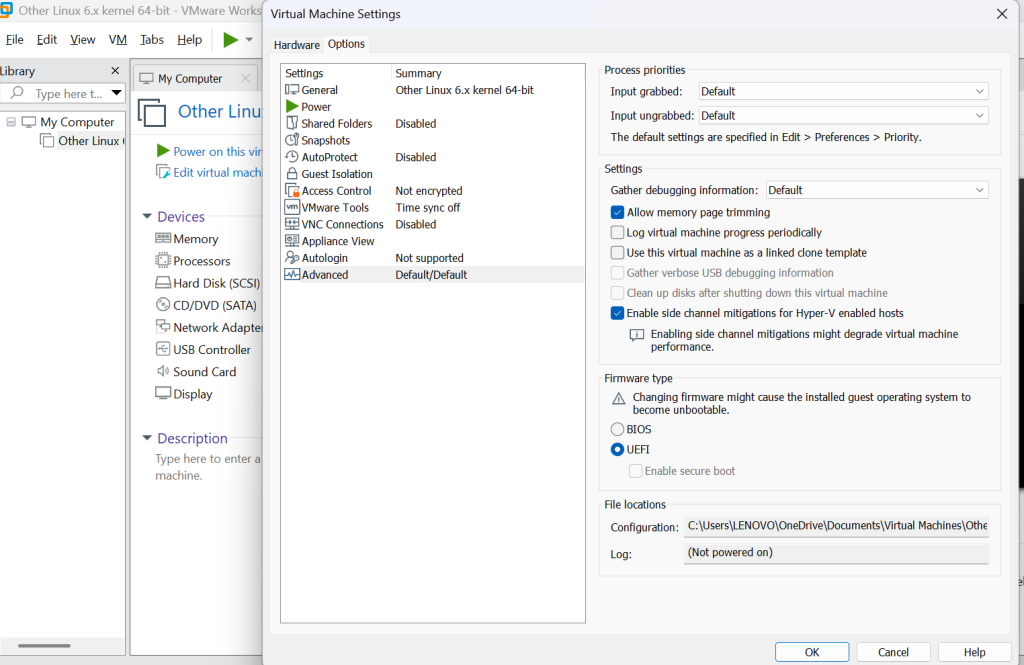Open the Input grabbed priority dropdown
Viewport: 1024px width, 665px height.
[x=842, y=91]
